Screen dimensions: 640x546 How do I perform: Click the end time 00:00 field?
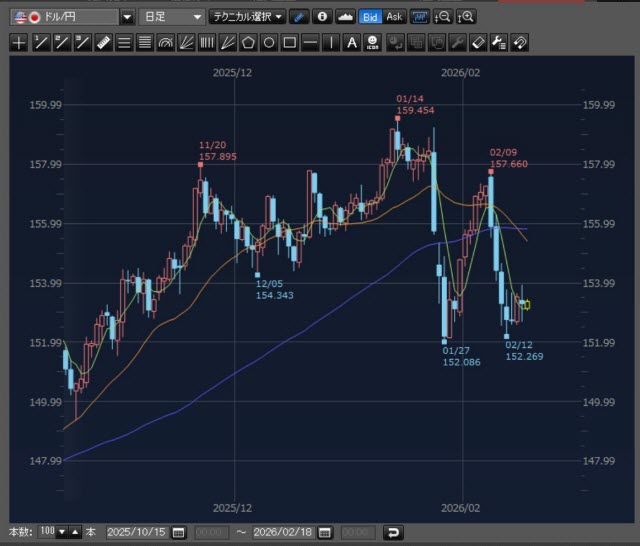358,533
